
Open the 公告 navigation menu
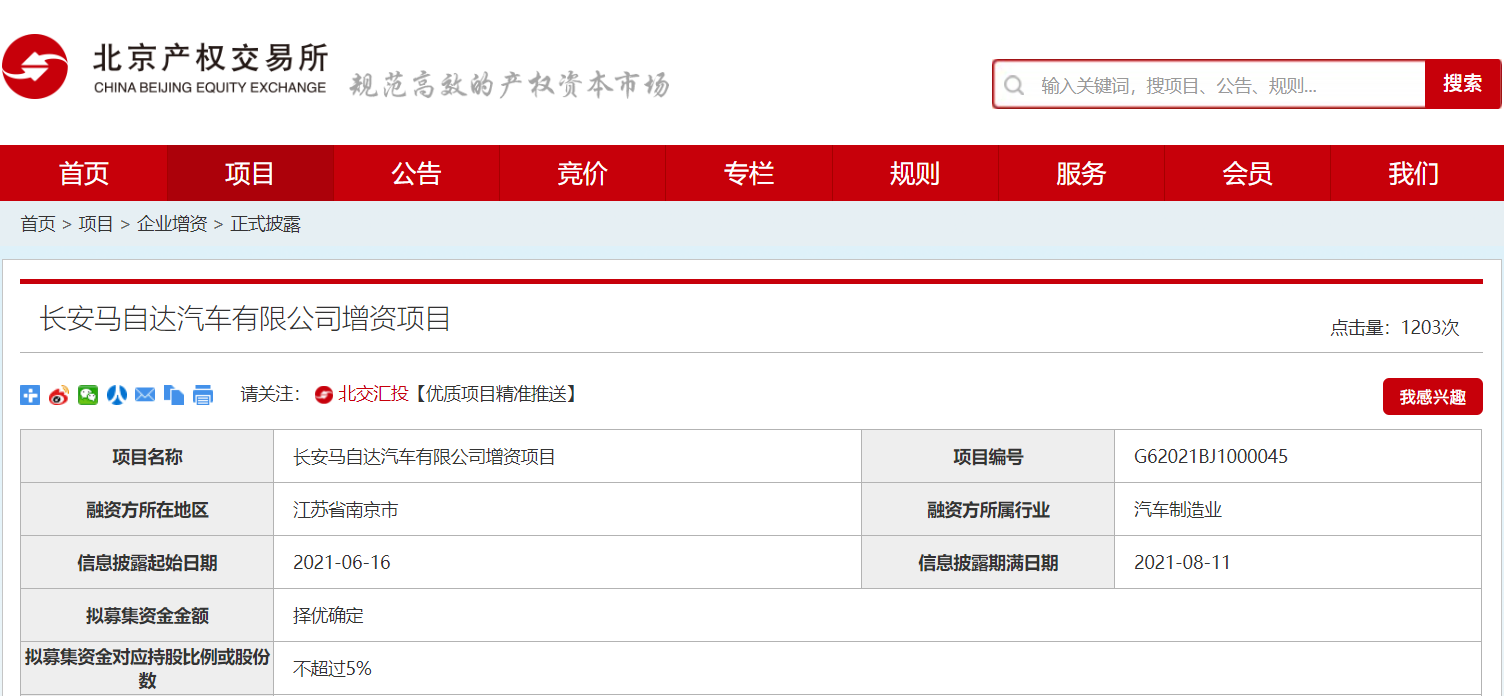pos(416,174)
